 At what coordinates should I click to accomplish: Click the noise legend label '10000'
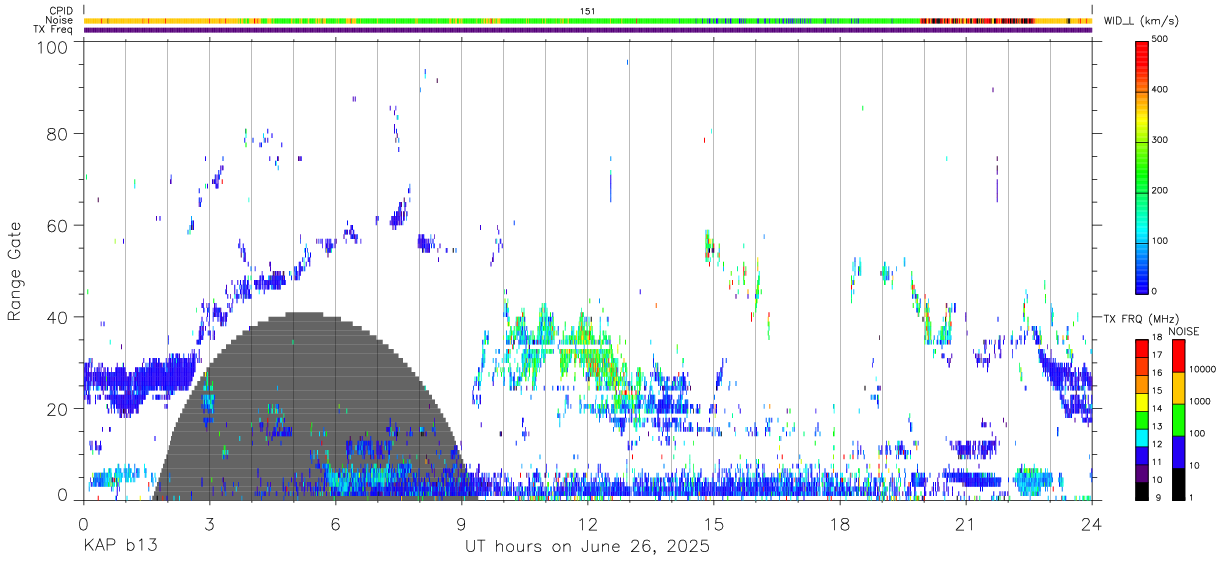(1201, 369)
